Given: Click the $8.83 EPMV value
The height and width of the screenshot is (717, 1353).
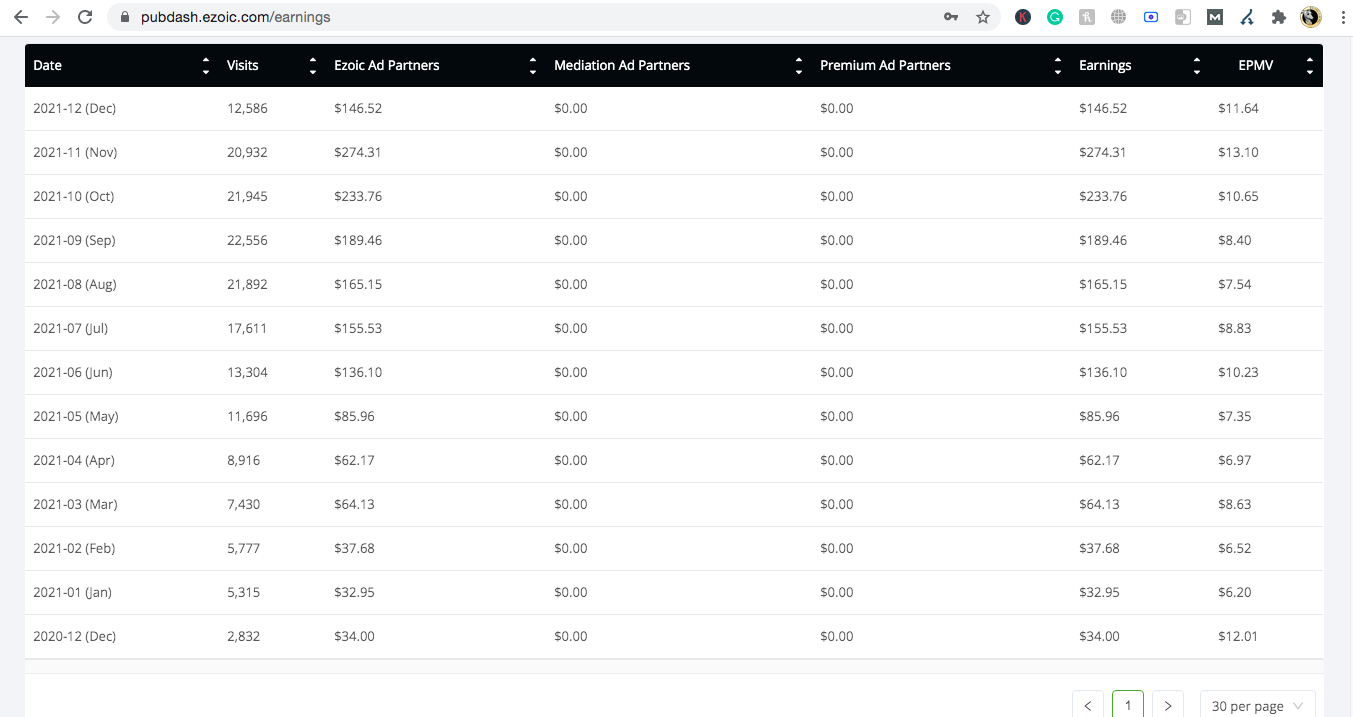Looking at the screenshot, I should [1234, 328].
